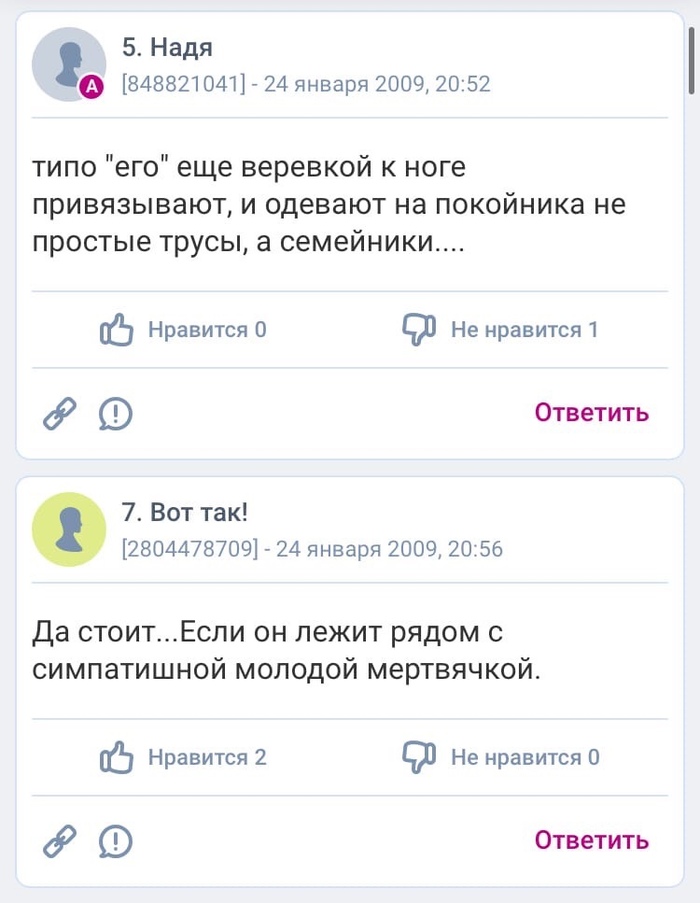Click thumbs-up icon on Вот так! comment
Viewport: 700px width, 903px height.
(x=117, y=757)
